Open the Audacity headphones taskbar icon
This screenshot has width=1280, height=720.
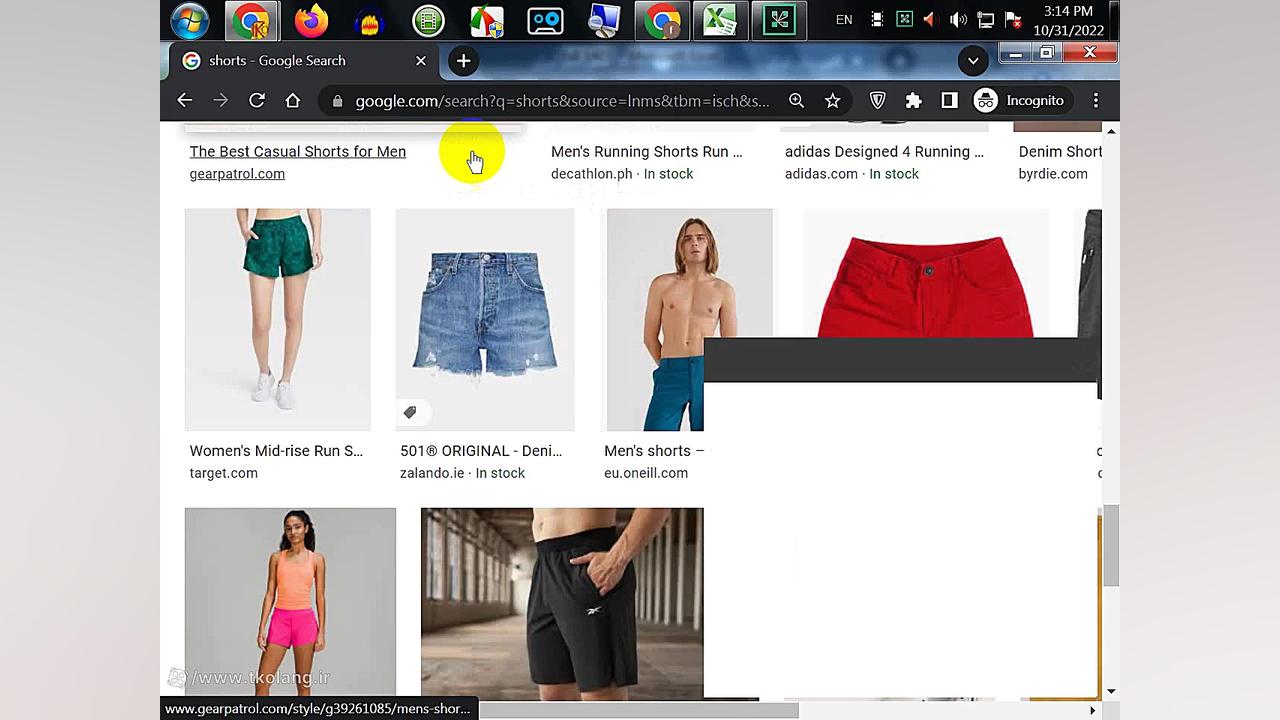(370, 21)
